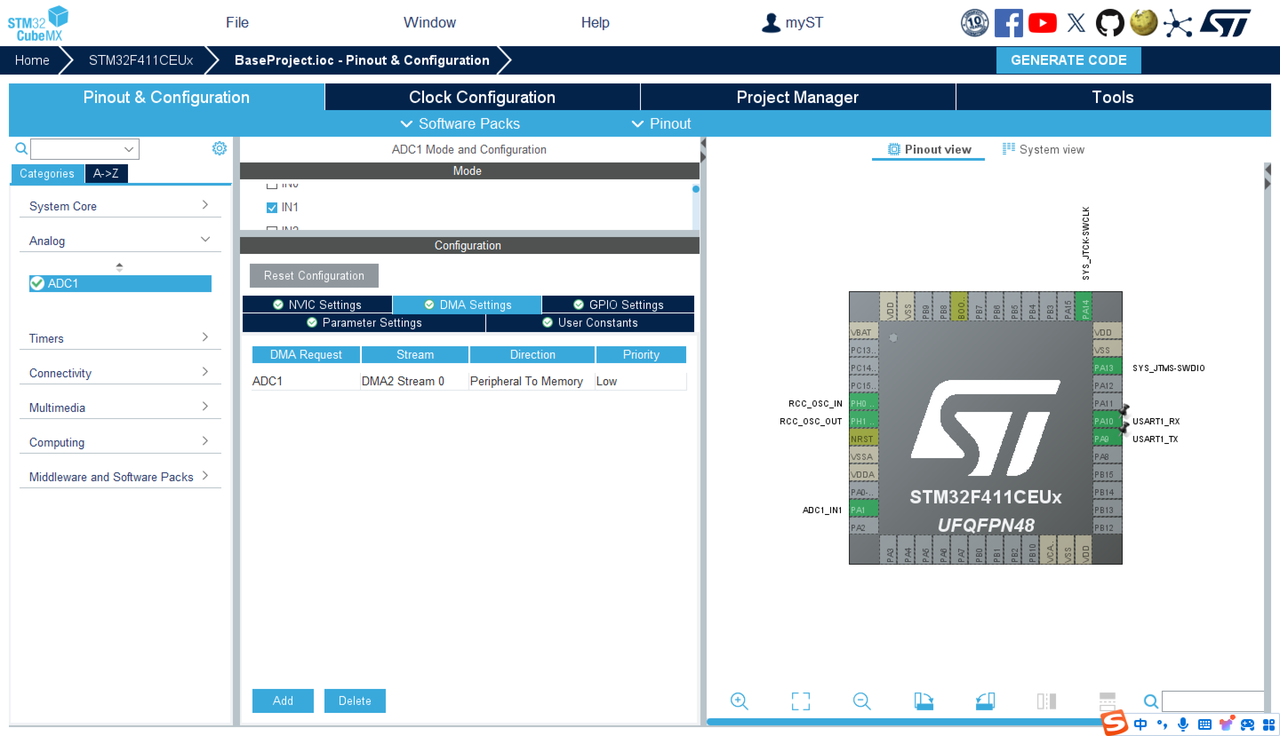The height and width of the screenshot is (736, 1280).
Task: Open the Sogou soft keyboard icon
Action: [1204, 724]
